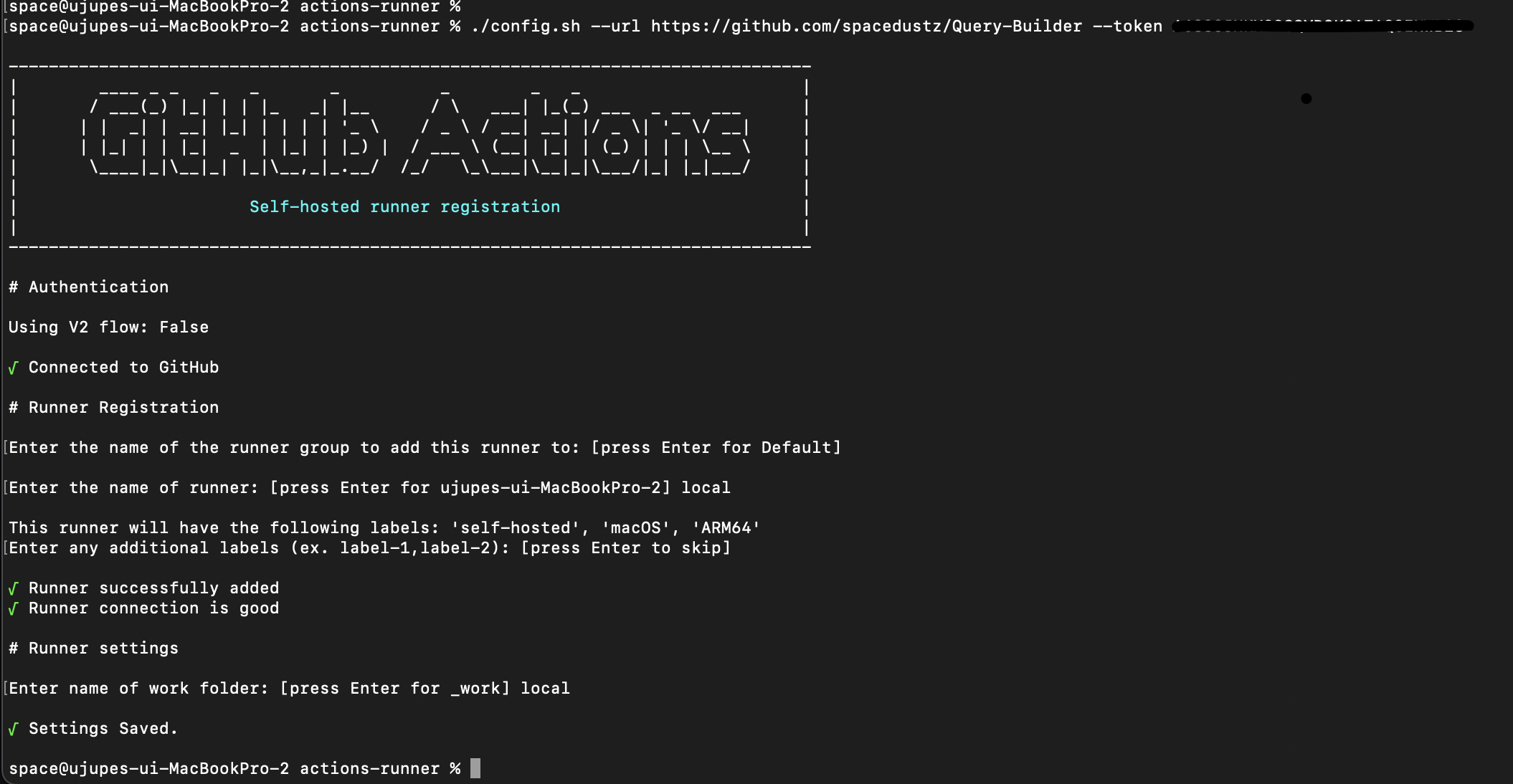Screen dimensions: 1513x784
Task: Click the terminal cursor block at the prompt
Action: (475, 768)
